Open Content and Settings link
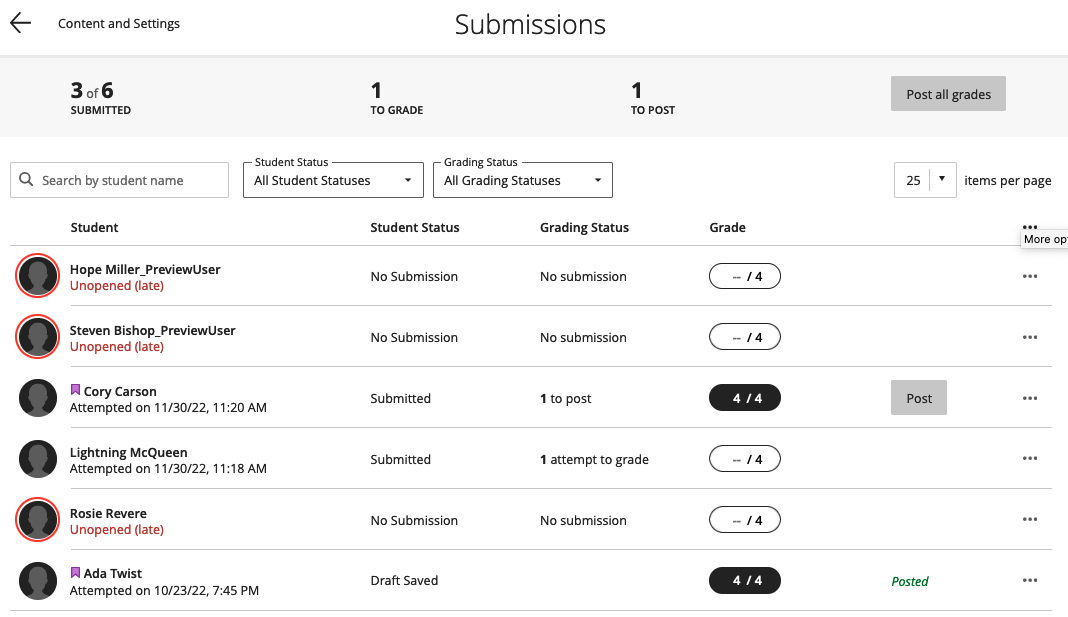 pos(119,24)
